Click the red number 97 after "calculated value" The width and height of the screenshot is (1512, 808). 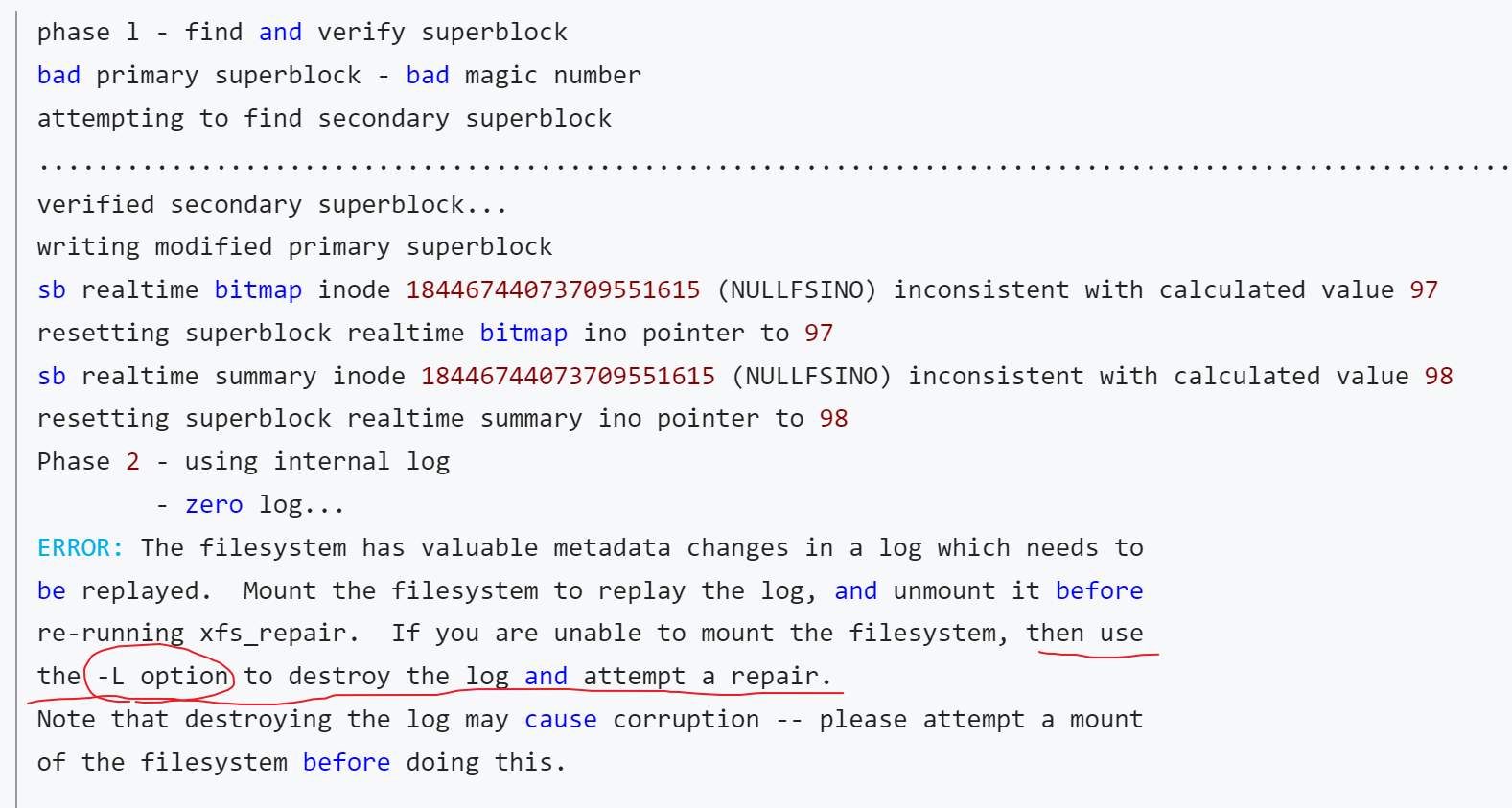coord(1424,290)
